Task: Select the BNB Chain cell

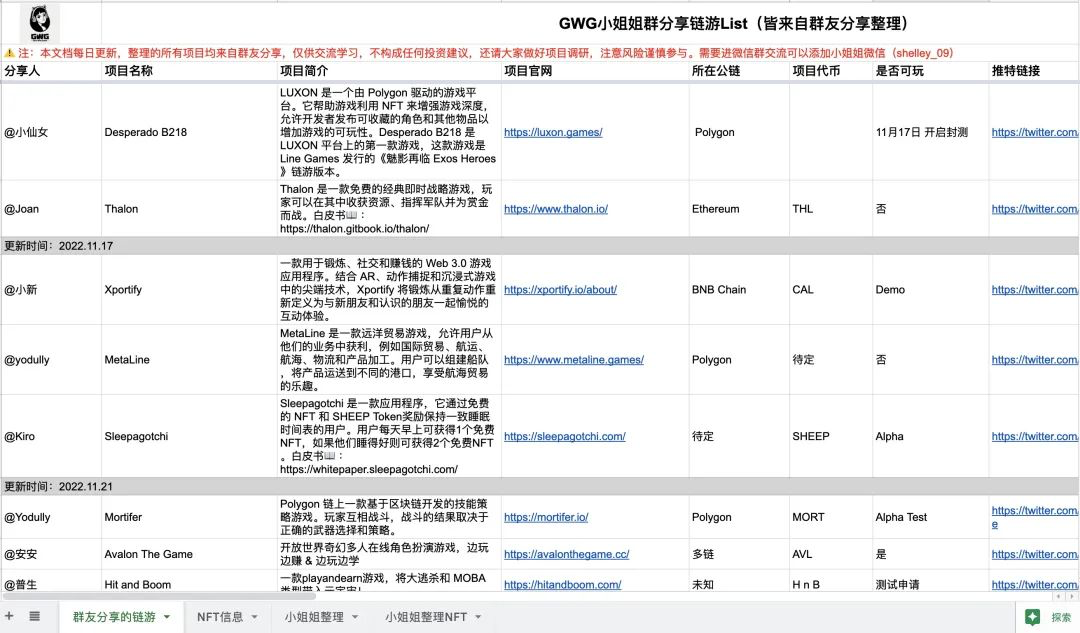Action: 739,290
